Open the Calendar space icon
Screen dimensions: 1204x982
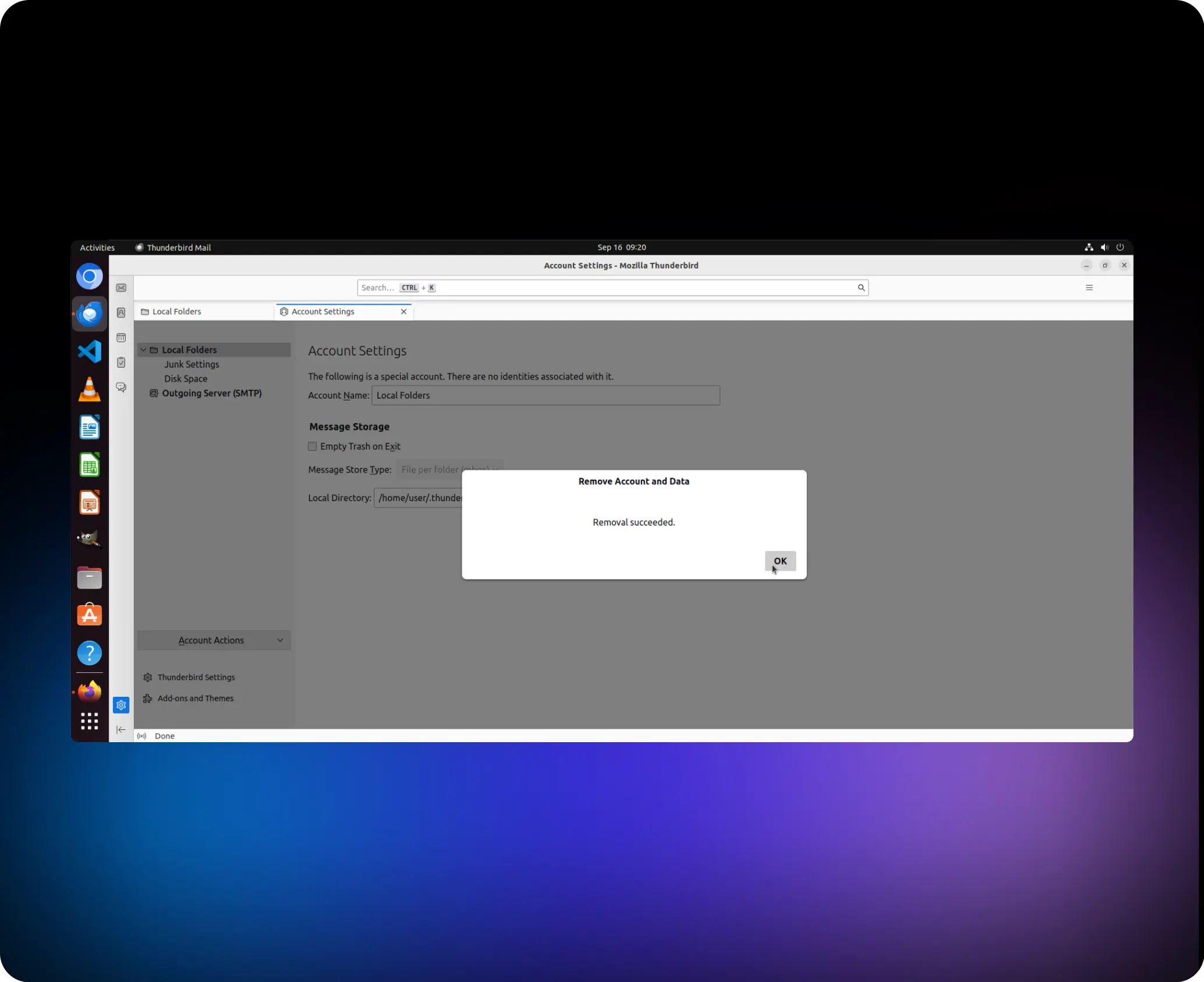121,338
